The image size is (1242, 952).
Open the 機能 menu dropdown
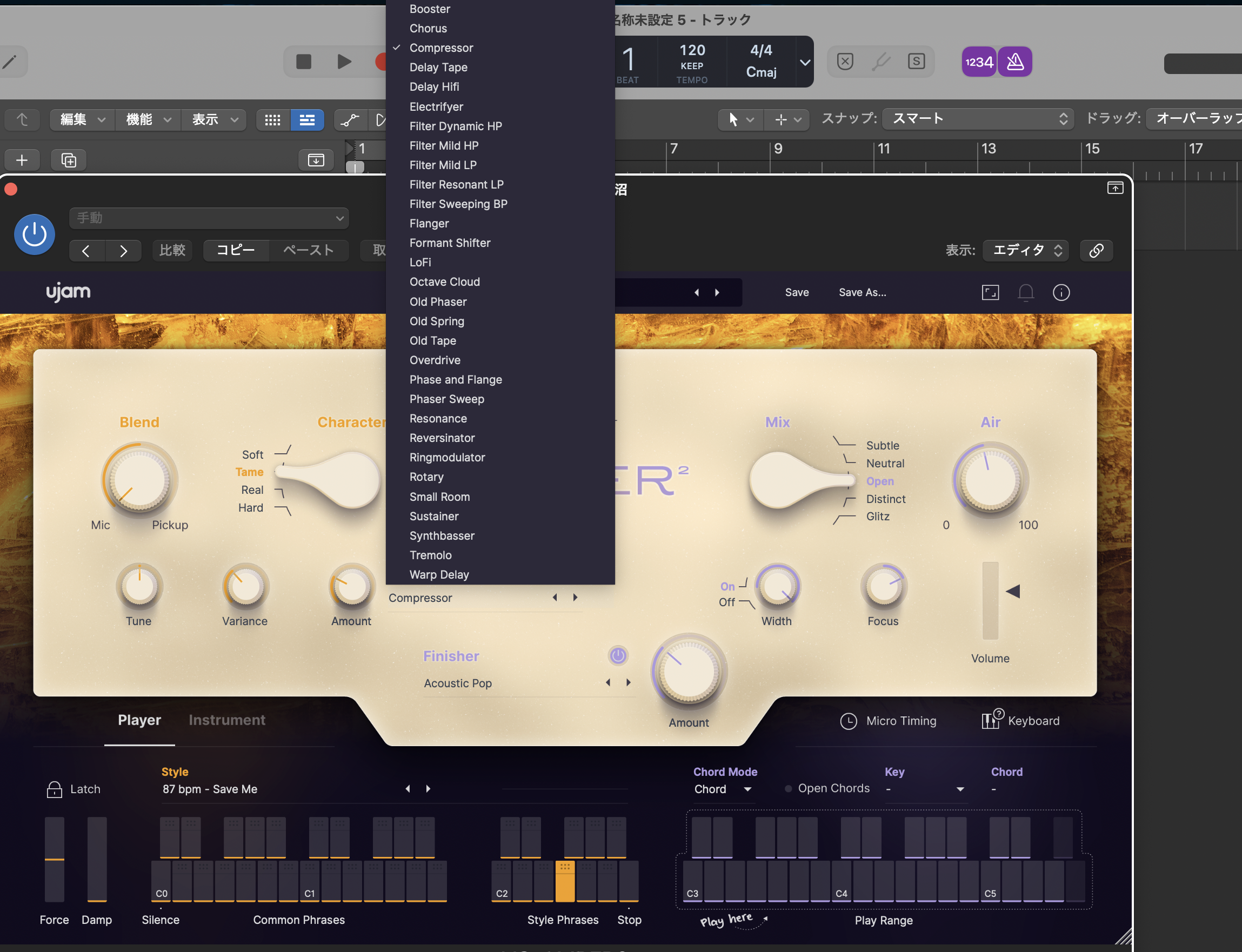click(x=149, y=119)
